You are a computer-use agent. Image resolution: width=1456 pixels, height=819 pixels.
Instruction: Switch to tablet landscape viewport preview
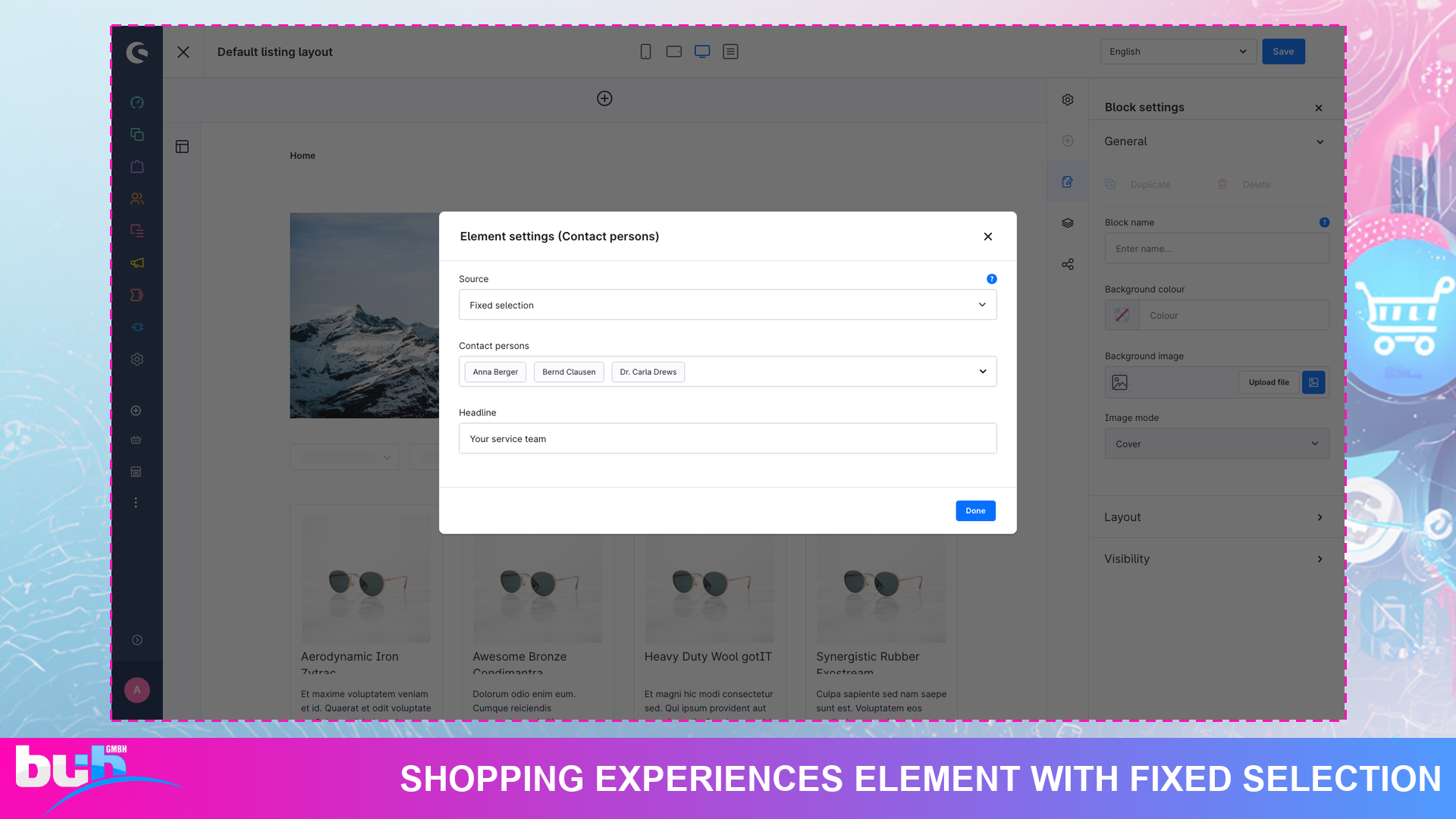[x=673, y=52]
